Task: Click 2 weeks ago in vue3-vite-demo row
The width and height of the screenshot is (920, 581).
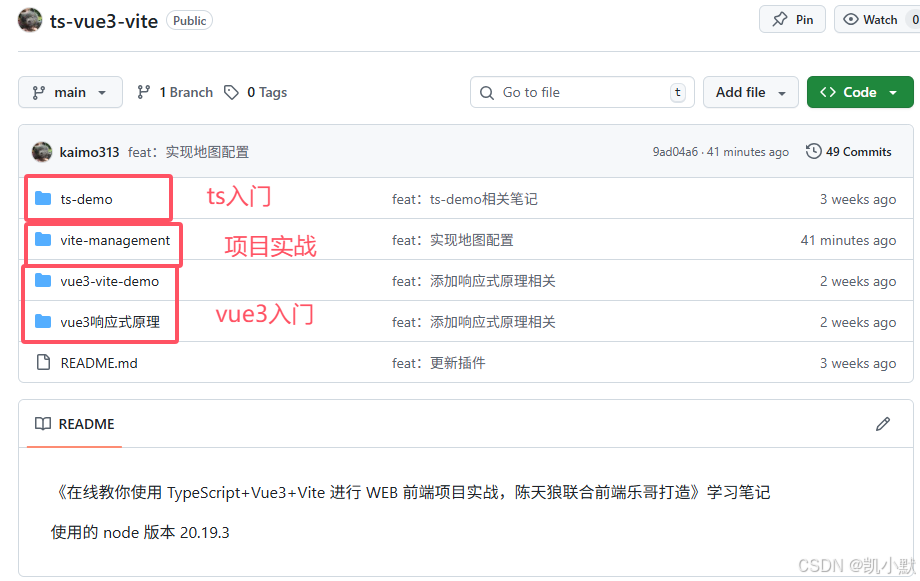Action: click(x=858, y=281)
